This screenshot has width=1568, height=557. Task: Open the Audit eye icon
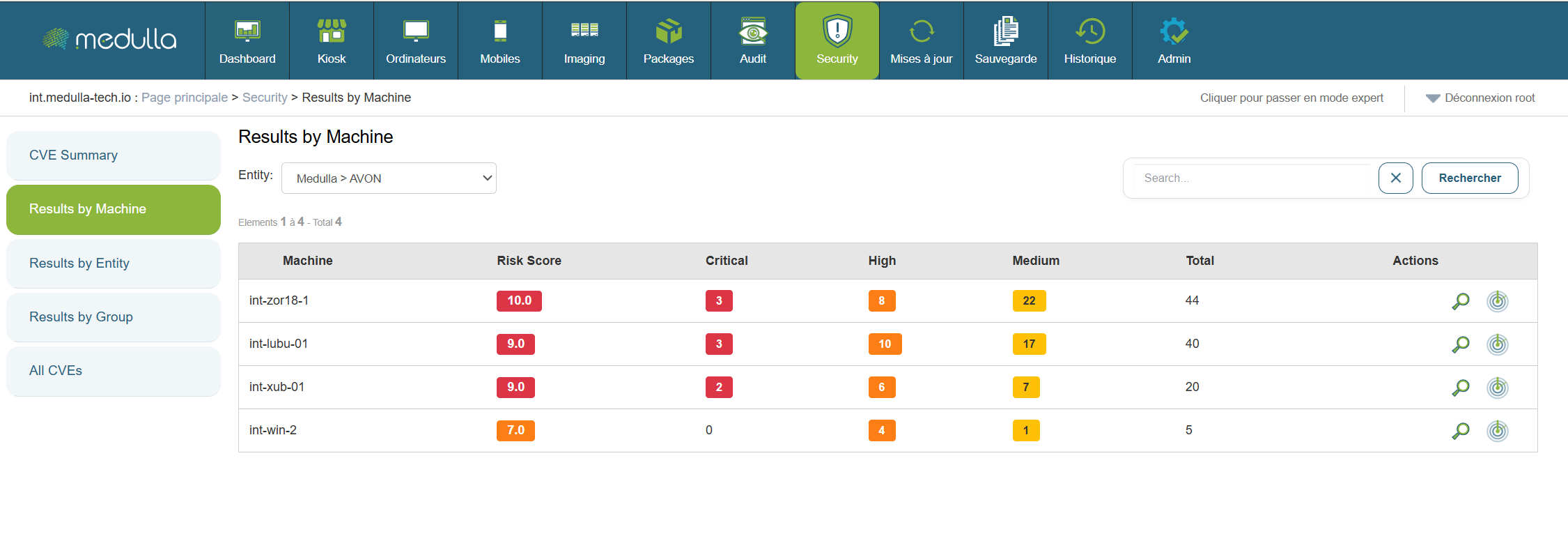(752, 32)
